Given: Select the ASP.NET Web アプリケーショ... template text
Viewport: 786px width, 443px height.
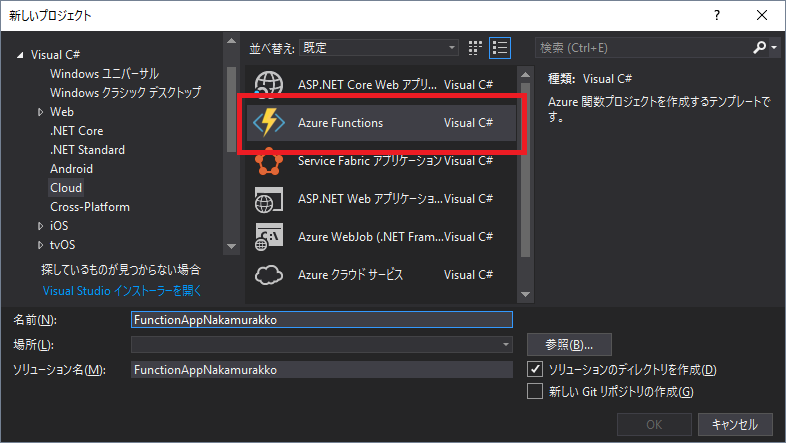Looking at the screenshot, I should point(370,199).
